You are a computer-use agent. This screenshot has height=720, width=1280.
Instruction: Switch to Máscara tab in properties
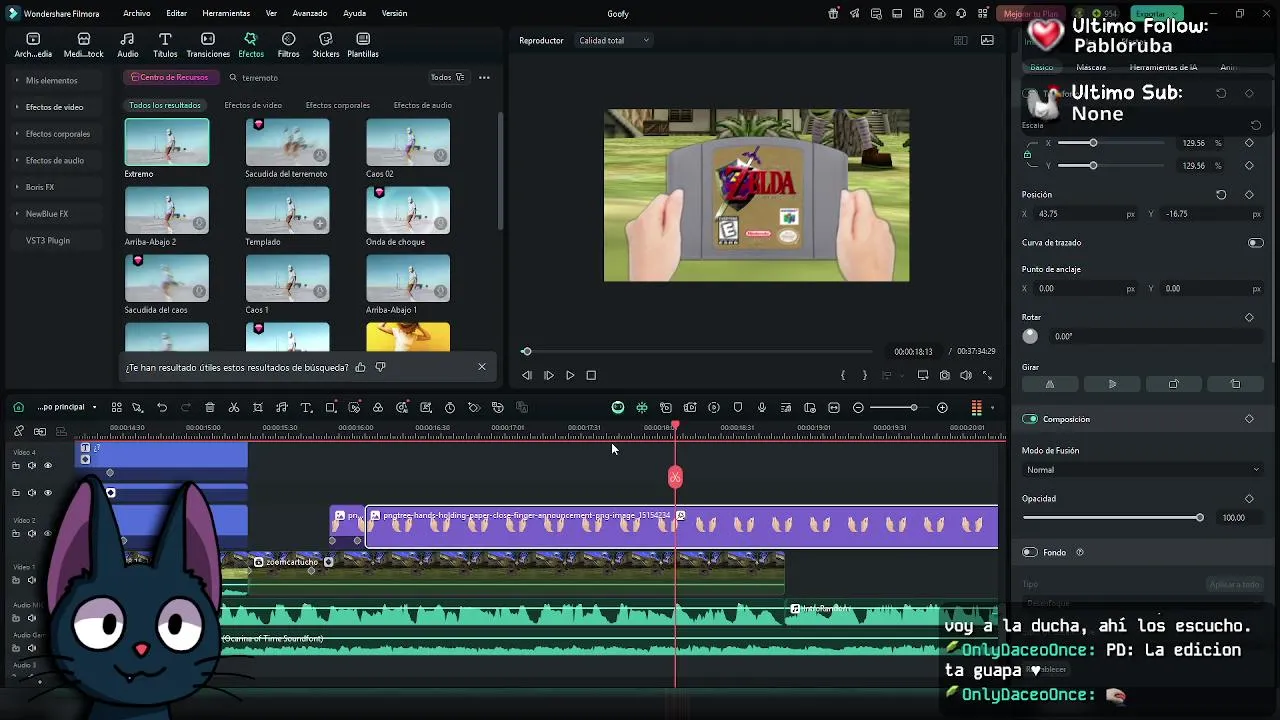point(1091,67)
